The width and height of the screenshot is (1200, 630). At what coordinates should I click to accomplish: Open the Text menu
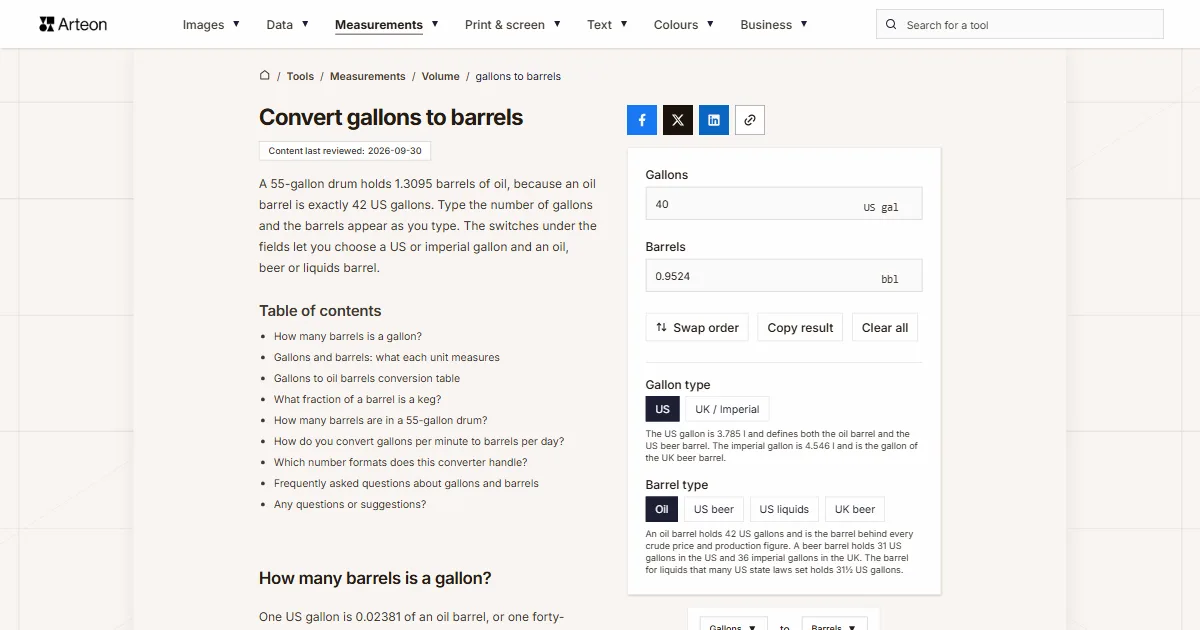coord(607,25)
